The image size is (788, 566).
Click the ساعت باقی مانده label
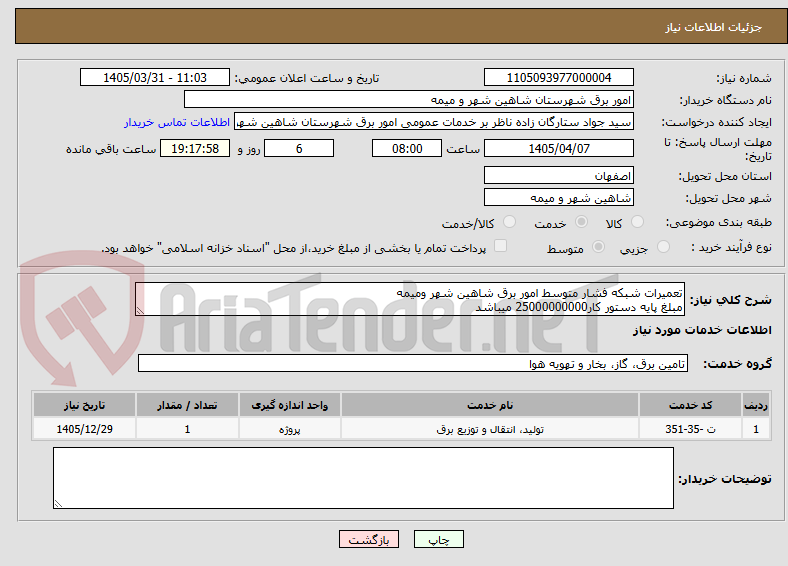pos(111,149)
